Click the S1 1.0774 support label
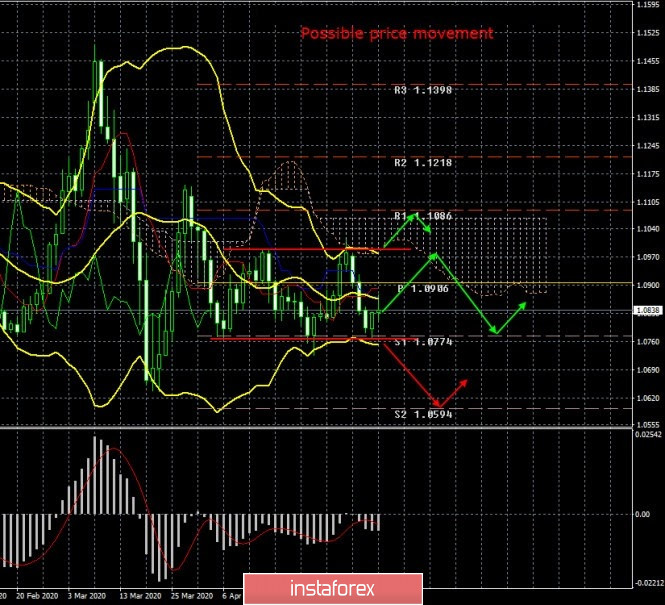665x605 pixels. tap(423, 342)
